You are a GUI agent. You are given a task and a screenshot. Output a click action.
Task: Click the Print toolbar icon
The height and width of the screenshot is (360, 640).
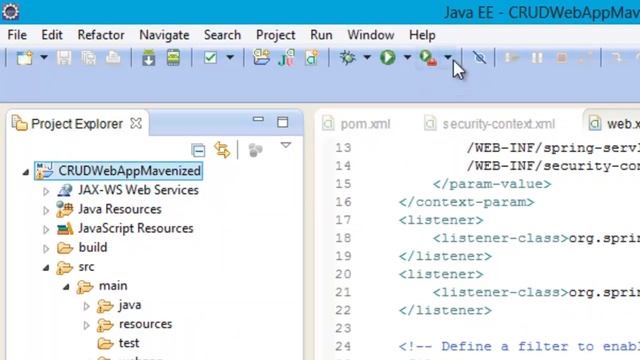(x=113, y=58)
